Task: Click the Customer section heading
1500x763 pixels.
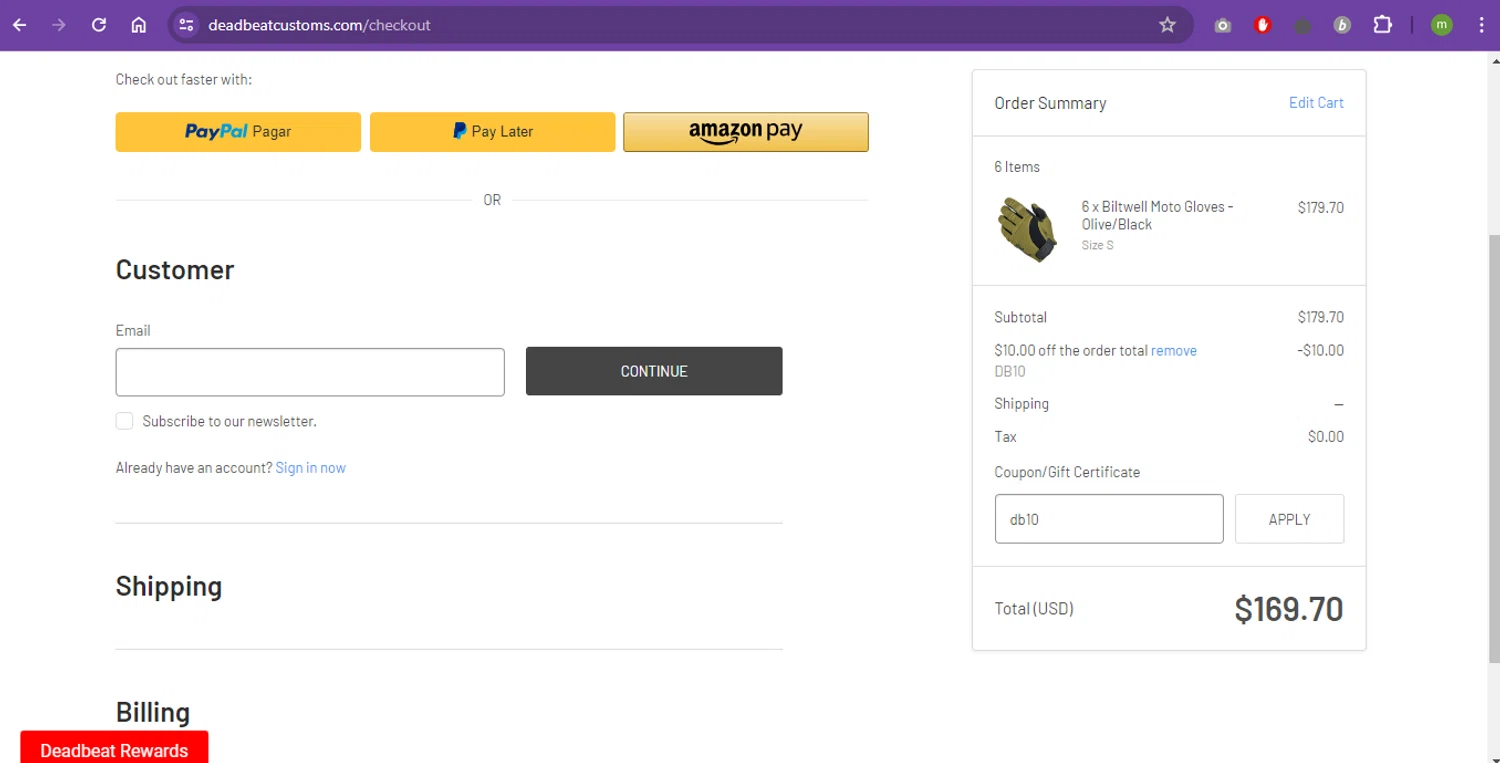Action: pos(175,270)
